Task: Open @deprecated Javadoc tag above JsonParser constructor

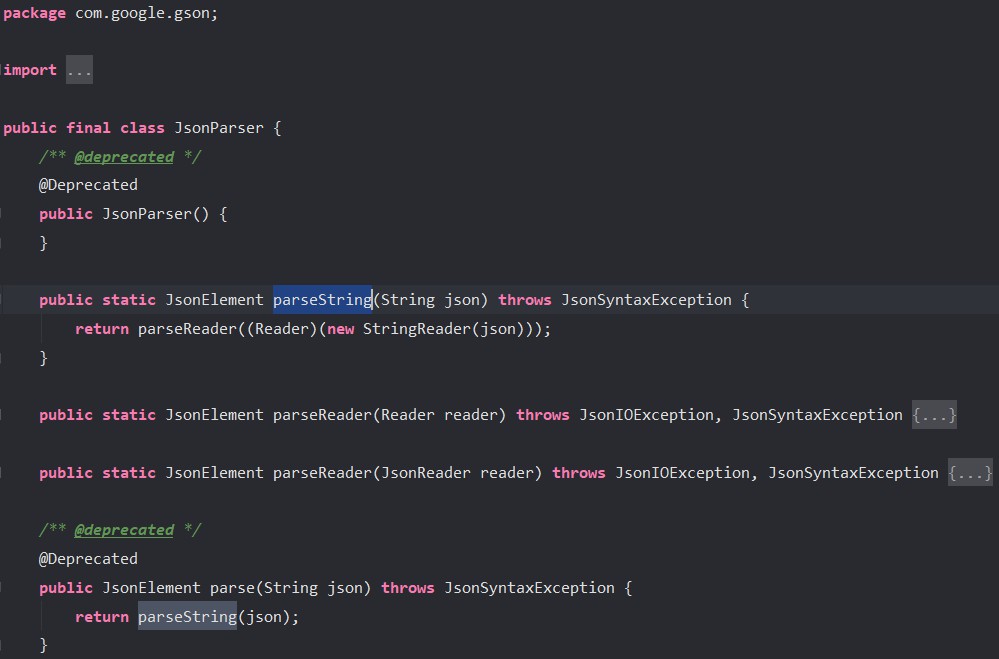Action: [124, 157]
